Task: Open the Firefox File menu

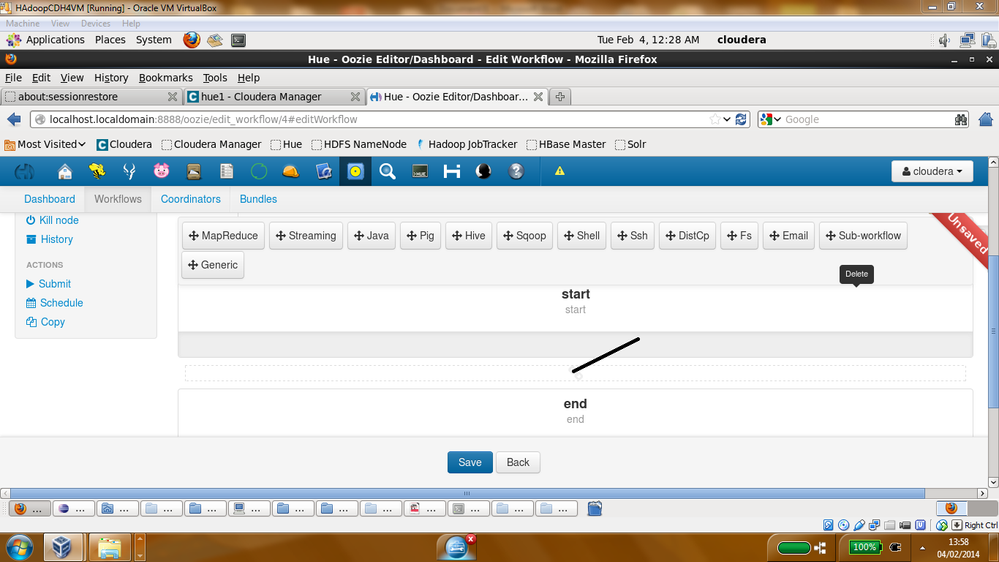Action: pyautogui.click(x=13, y=78)
